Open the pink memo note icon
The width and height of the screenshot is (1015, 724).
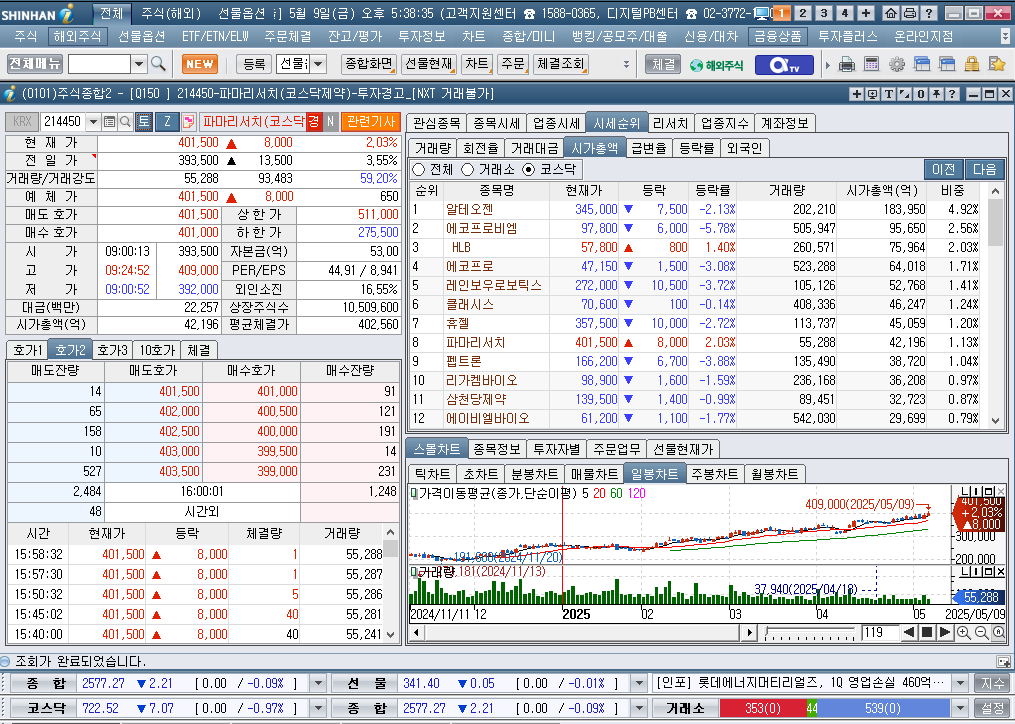click(x=188, y=121)
